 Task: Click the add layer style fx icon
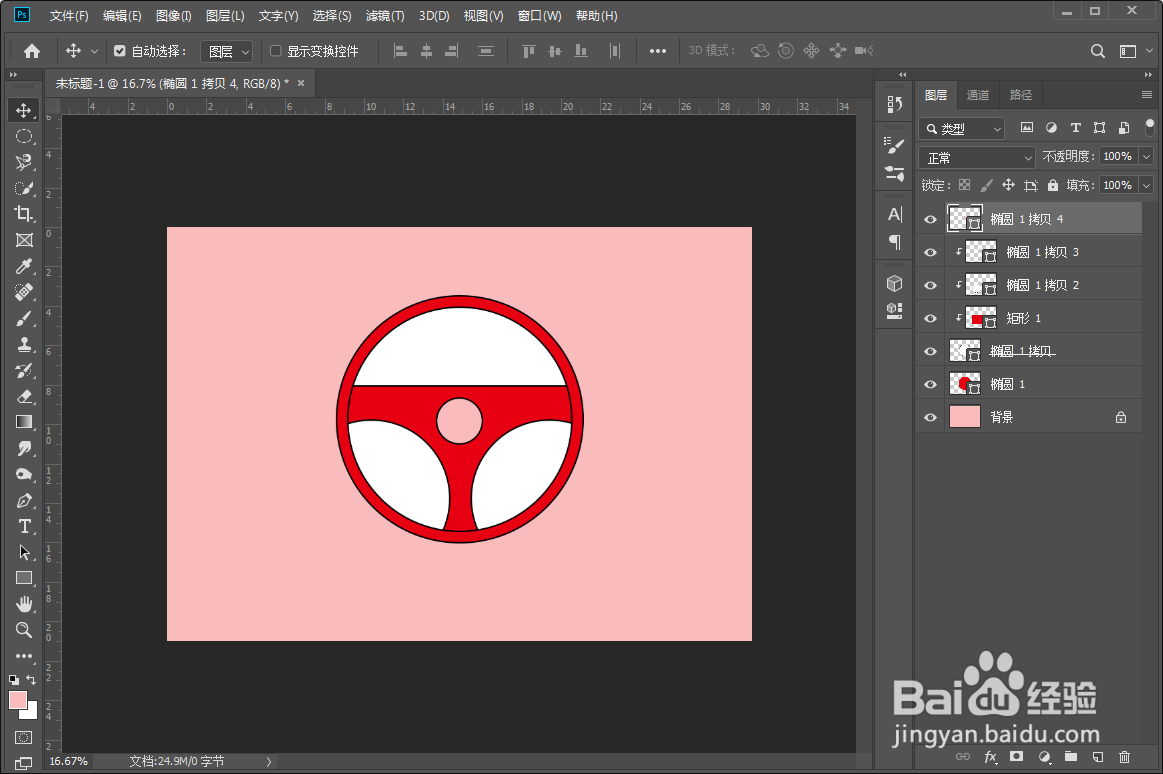991,757
